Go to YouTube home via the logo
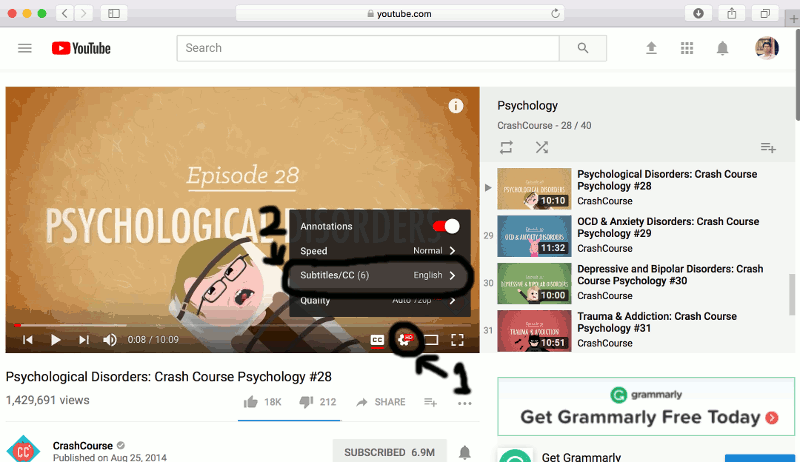800x462 pixels. (81, 48)
